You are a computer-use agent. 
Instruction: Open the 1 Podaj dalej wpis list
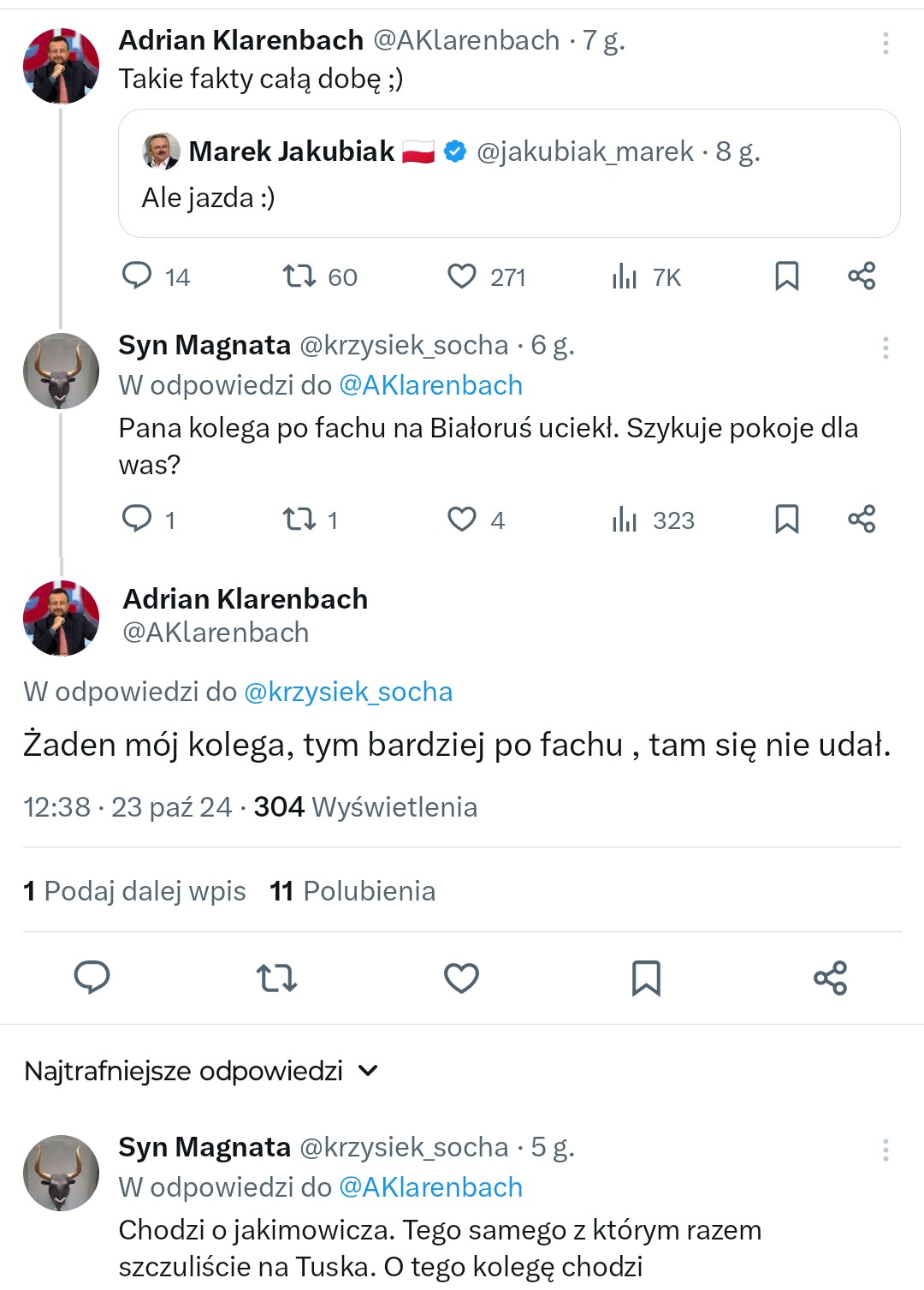point(134,891)
